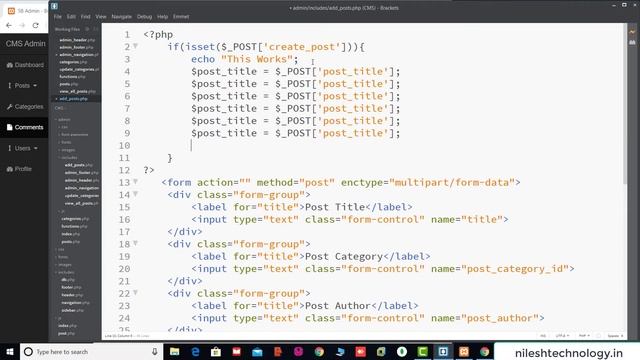Go forward in the browser window
Viewport: 640px width, 360px height.
click(22, 25)
